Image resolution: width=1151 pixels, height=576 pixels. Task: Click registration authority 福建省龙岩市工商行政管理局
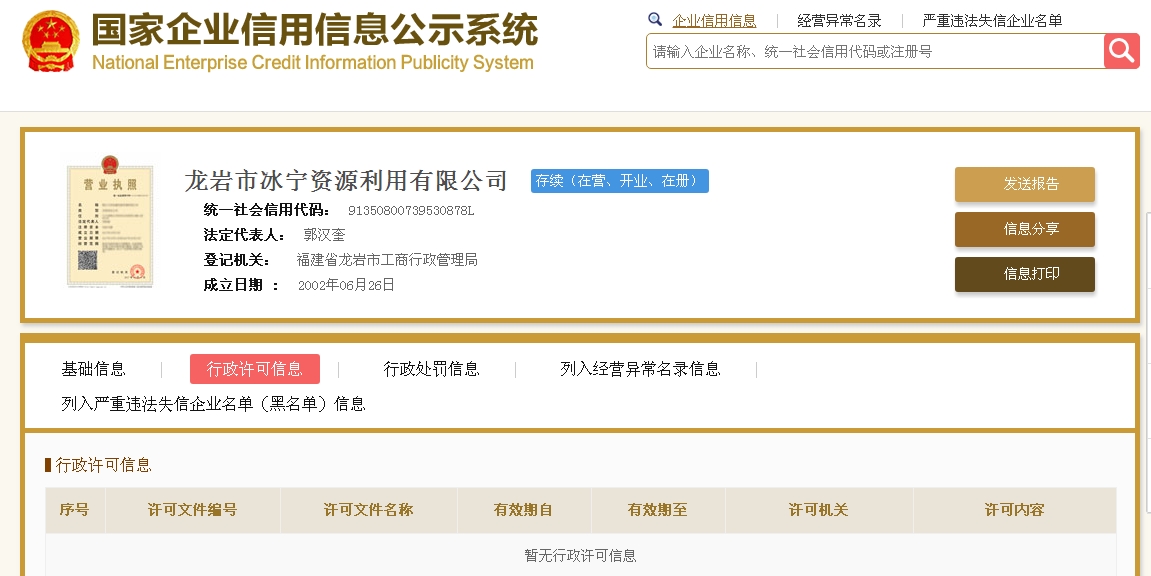387,260
